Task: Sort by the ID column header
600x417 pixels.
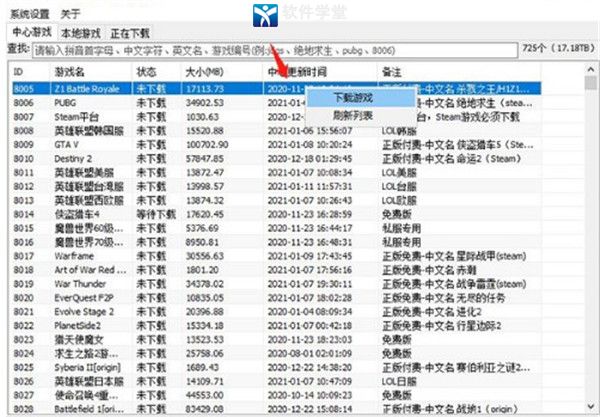Action: click(29, 72)
